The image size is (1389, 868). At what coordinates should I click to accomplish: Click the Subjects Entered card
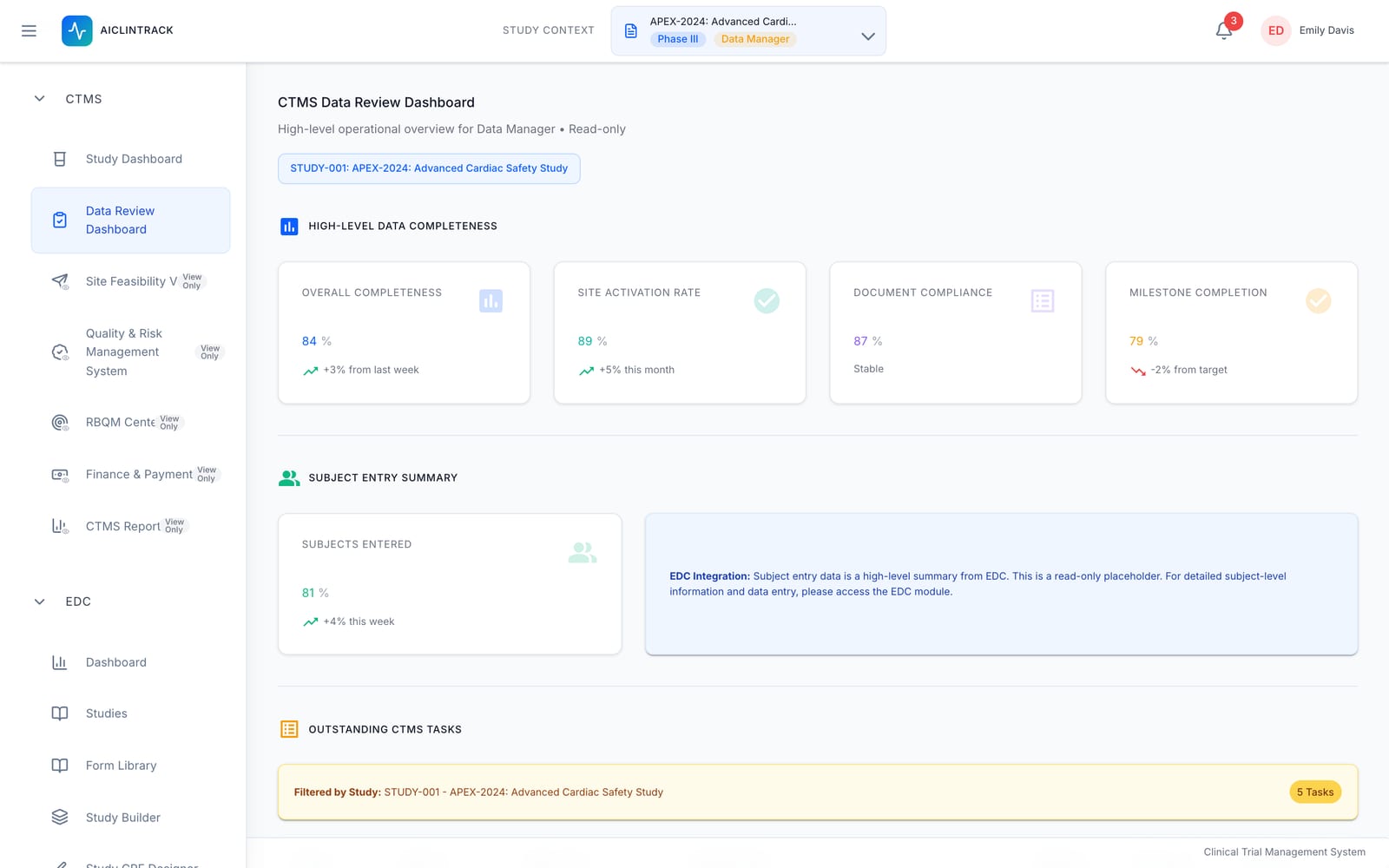click(450, 584)
